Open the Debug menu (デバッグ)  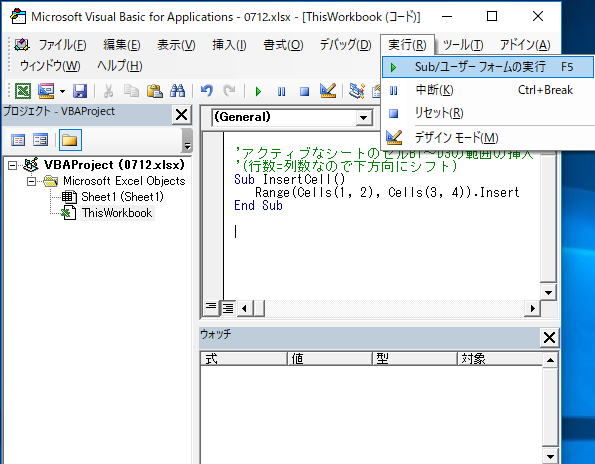(345, 45)
